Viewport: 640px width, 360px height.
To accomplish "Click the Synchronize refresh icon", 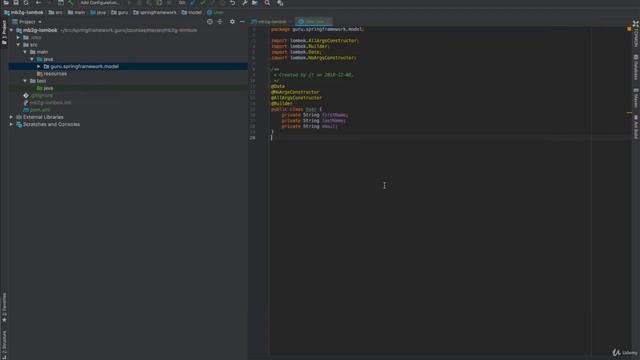I will coord(26,2).
